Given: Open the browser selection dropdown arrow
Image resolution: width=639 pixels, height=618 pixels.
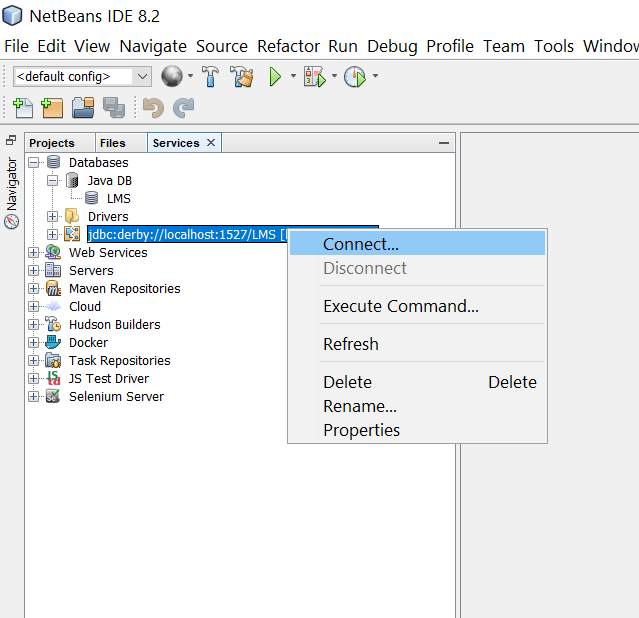Looking at the screenshot, I should [190, 76].
